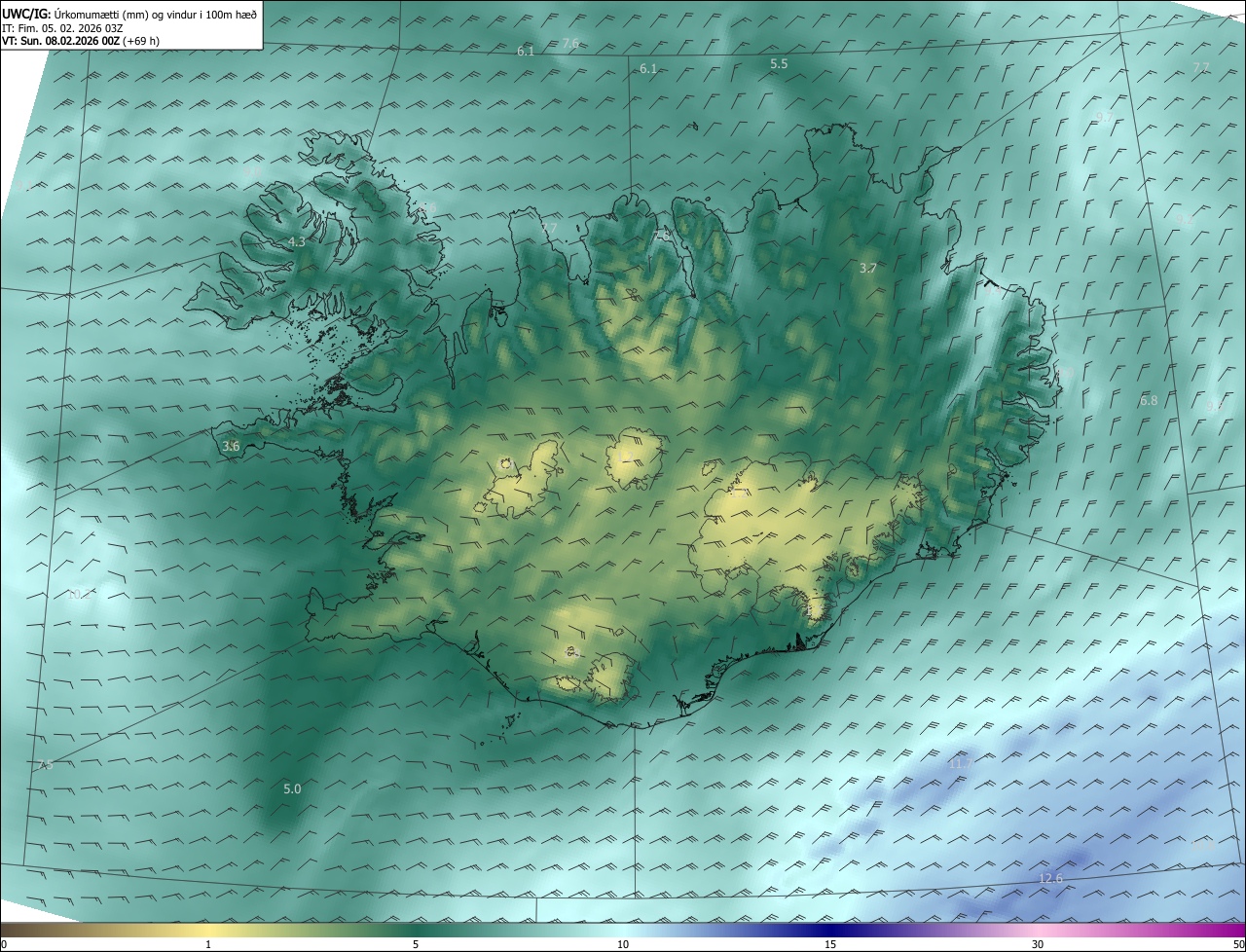This screenshot has height=952, width=1246.
Task: Click the yellow colorbar segment near 1
Action: pyautogui.click(x=208, y=930)
